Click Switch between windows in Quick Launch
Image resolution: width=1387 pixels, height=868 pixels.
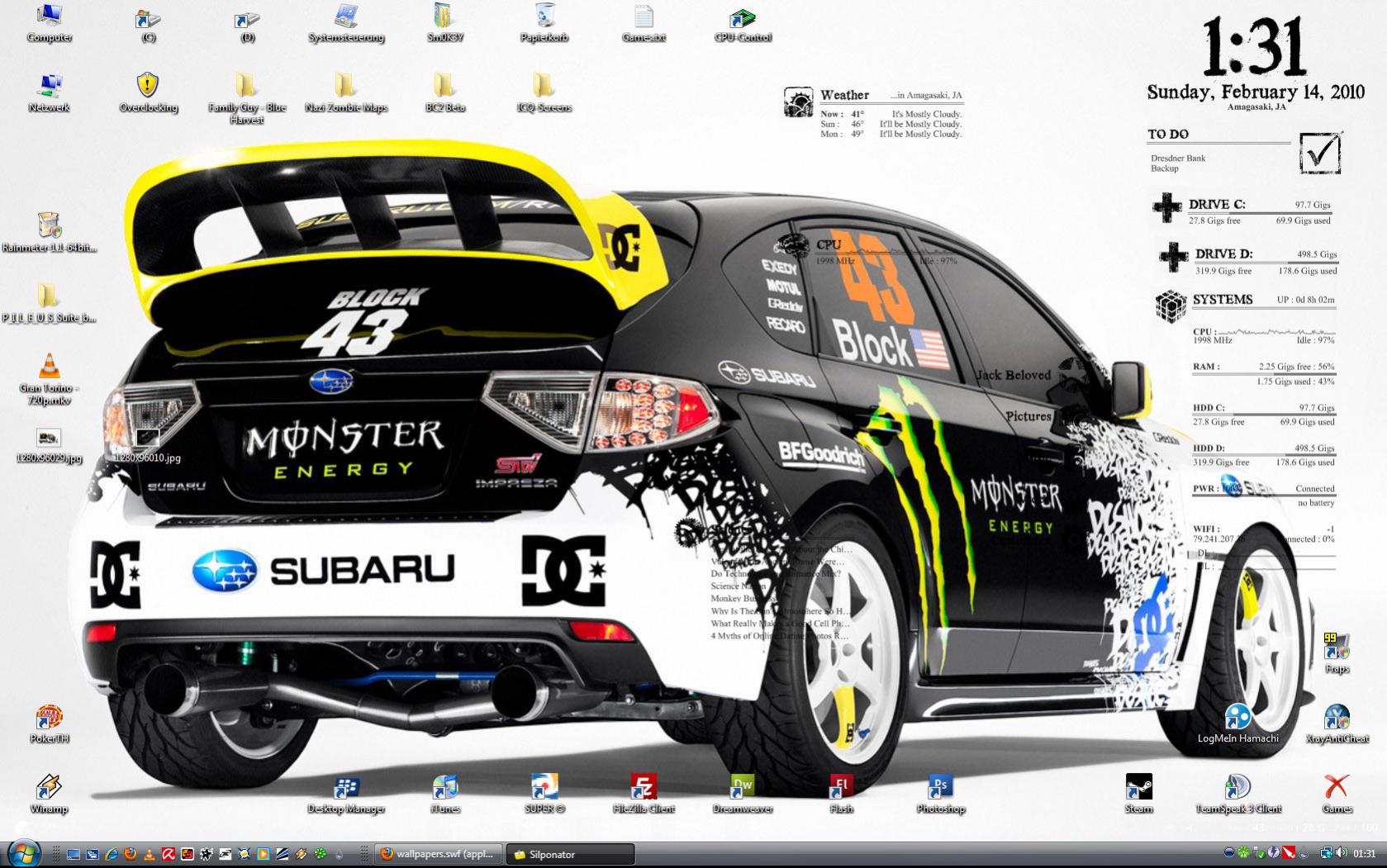pos(93,854)
